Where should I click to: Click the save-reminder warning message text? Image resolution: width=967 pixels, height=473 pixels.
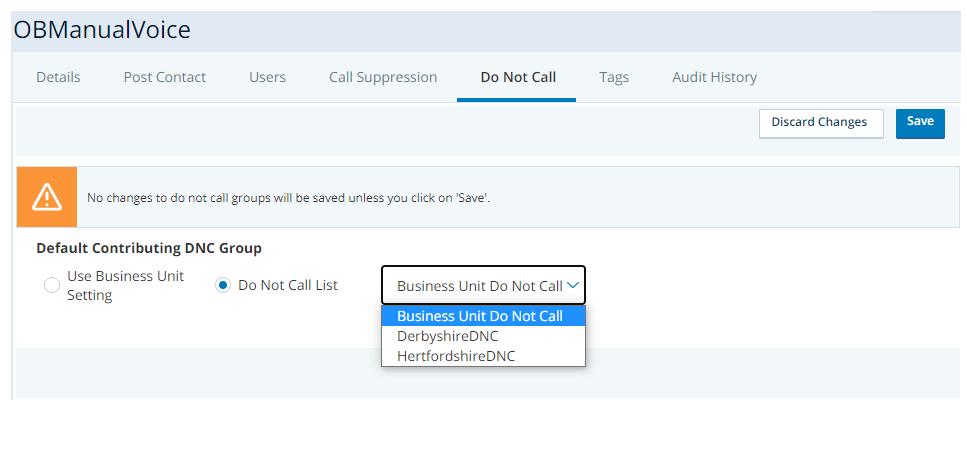tap(289, 198)
